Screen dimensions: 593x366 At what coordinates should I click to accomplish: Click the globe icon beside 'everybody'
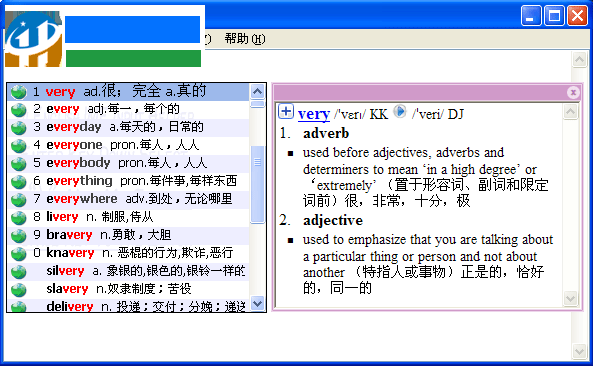pos(18,164)
